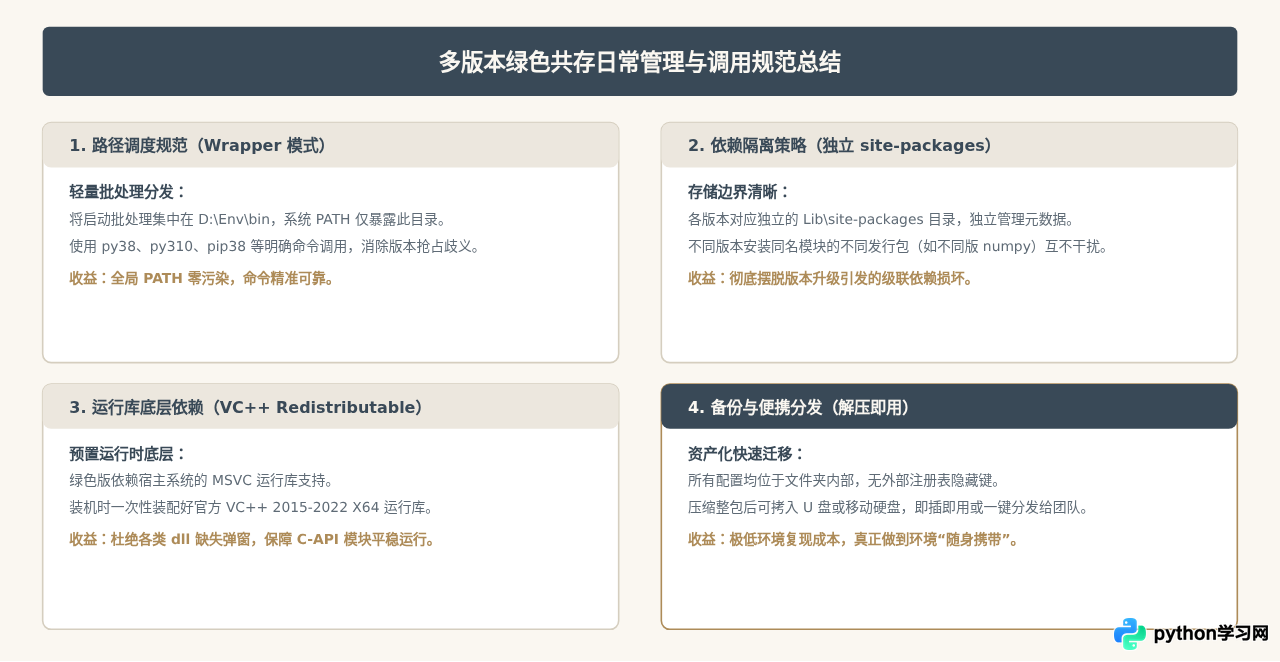Select the heading 4. 备份与便携分发（解压即用）
This screenshot has width=1280, height=662.
(802, 408)
